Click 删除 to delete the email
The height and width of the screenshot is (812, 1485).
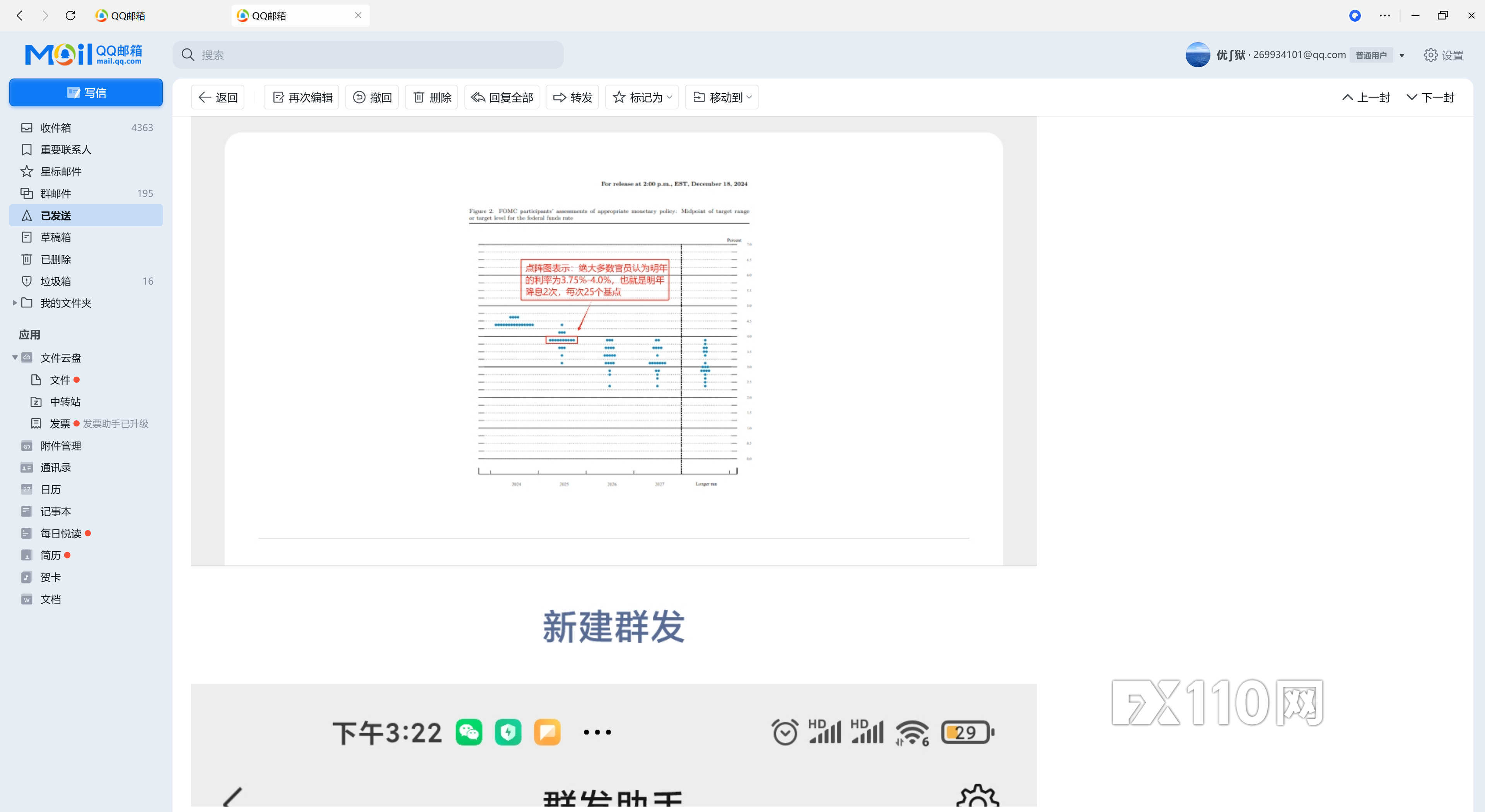tap(432, 97)
